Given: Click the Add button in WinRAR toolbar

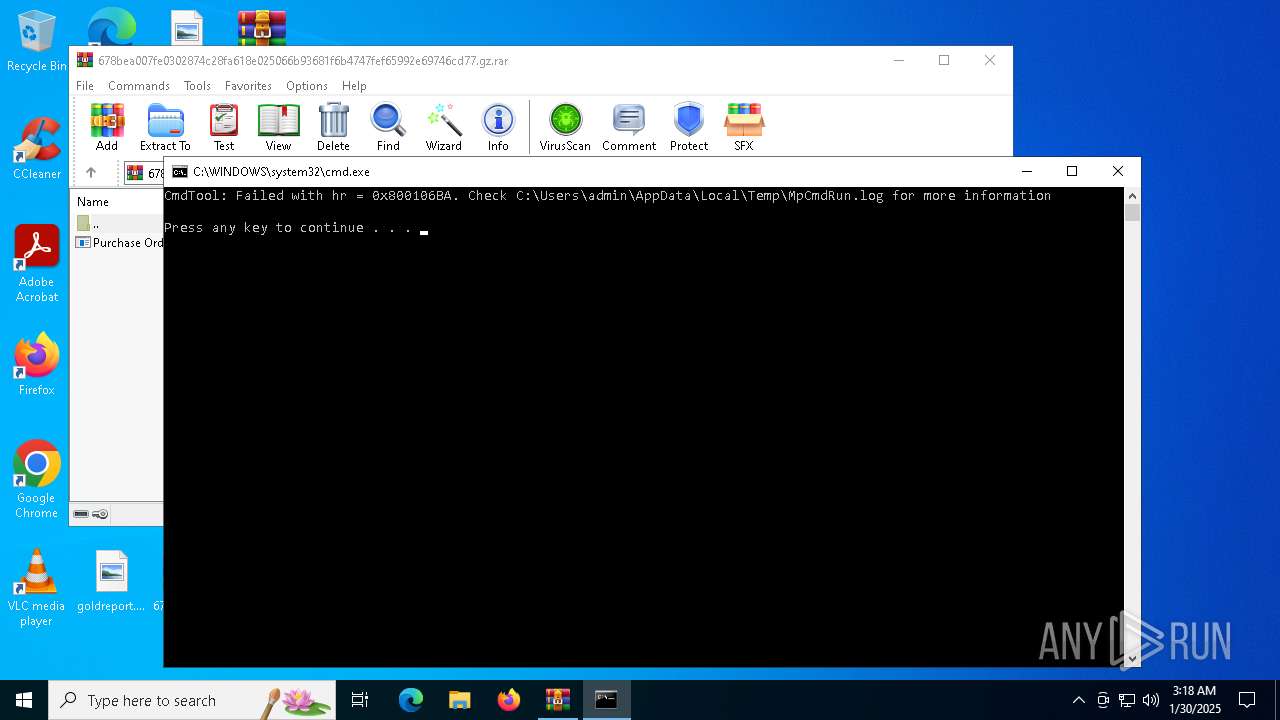Looking at the screenshot, I should tap(107, 127).
